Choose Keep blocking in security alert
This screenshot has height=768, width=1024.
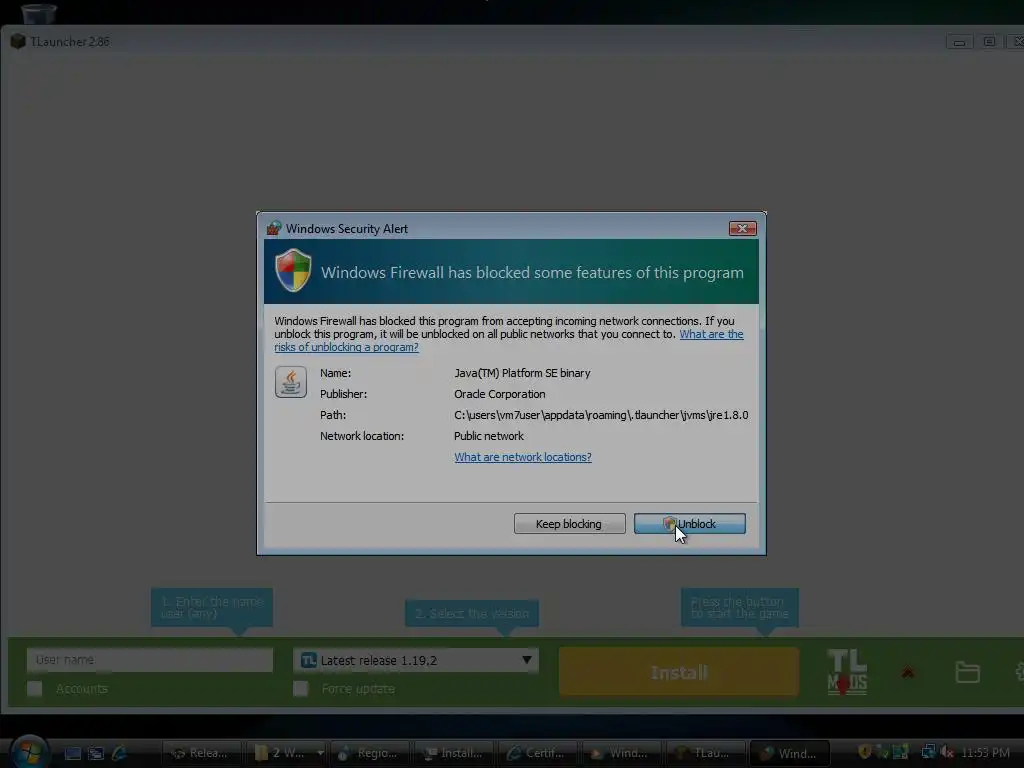[569, 524]
